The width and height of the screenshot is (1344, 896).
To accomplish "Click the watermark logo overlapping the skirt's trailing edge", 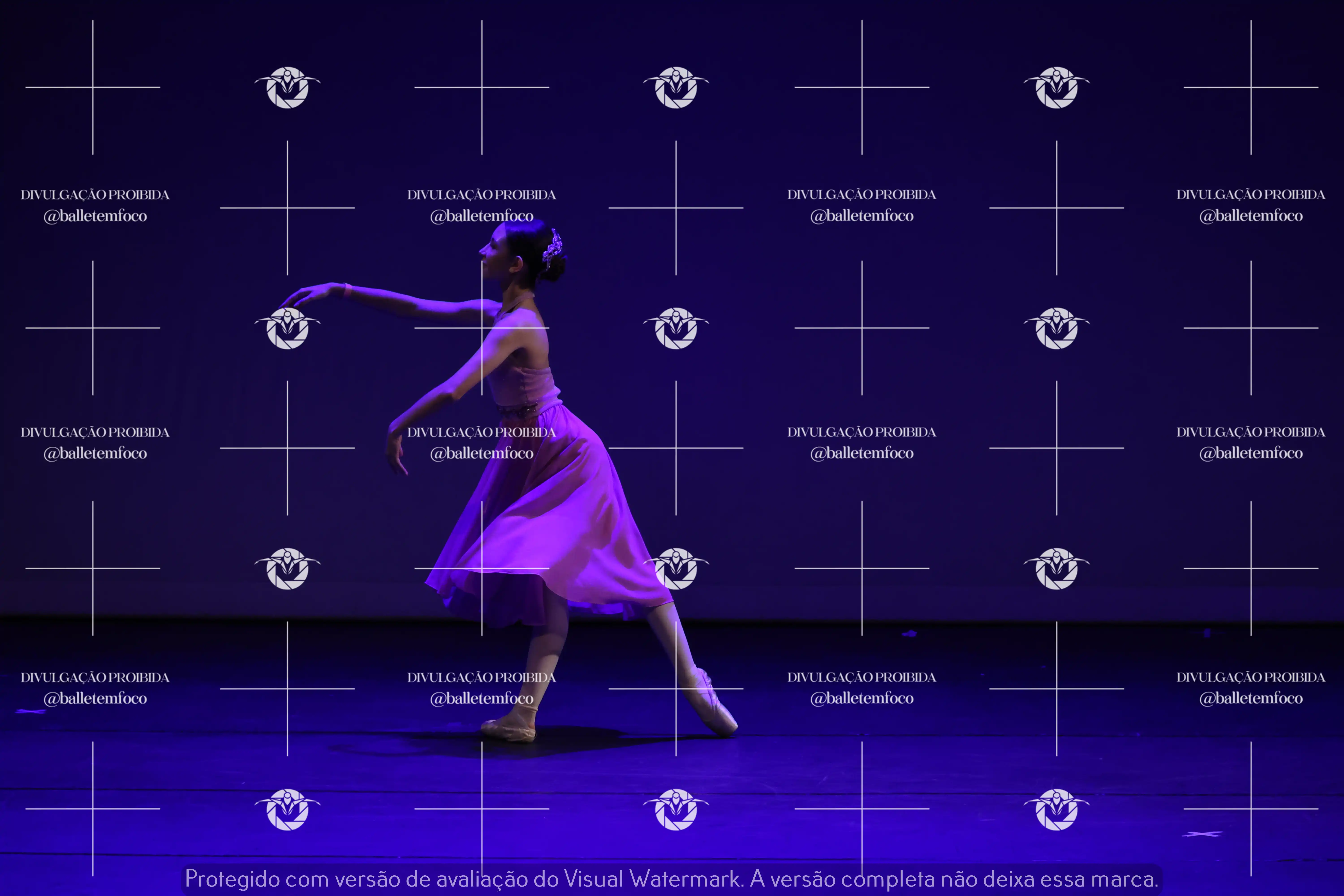I will pyautogui.click(x=676, y=569).
